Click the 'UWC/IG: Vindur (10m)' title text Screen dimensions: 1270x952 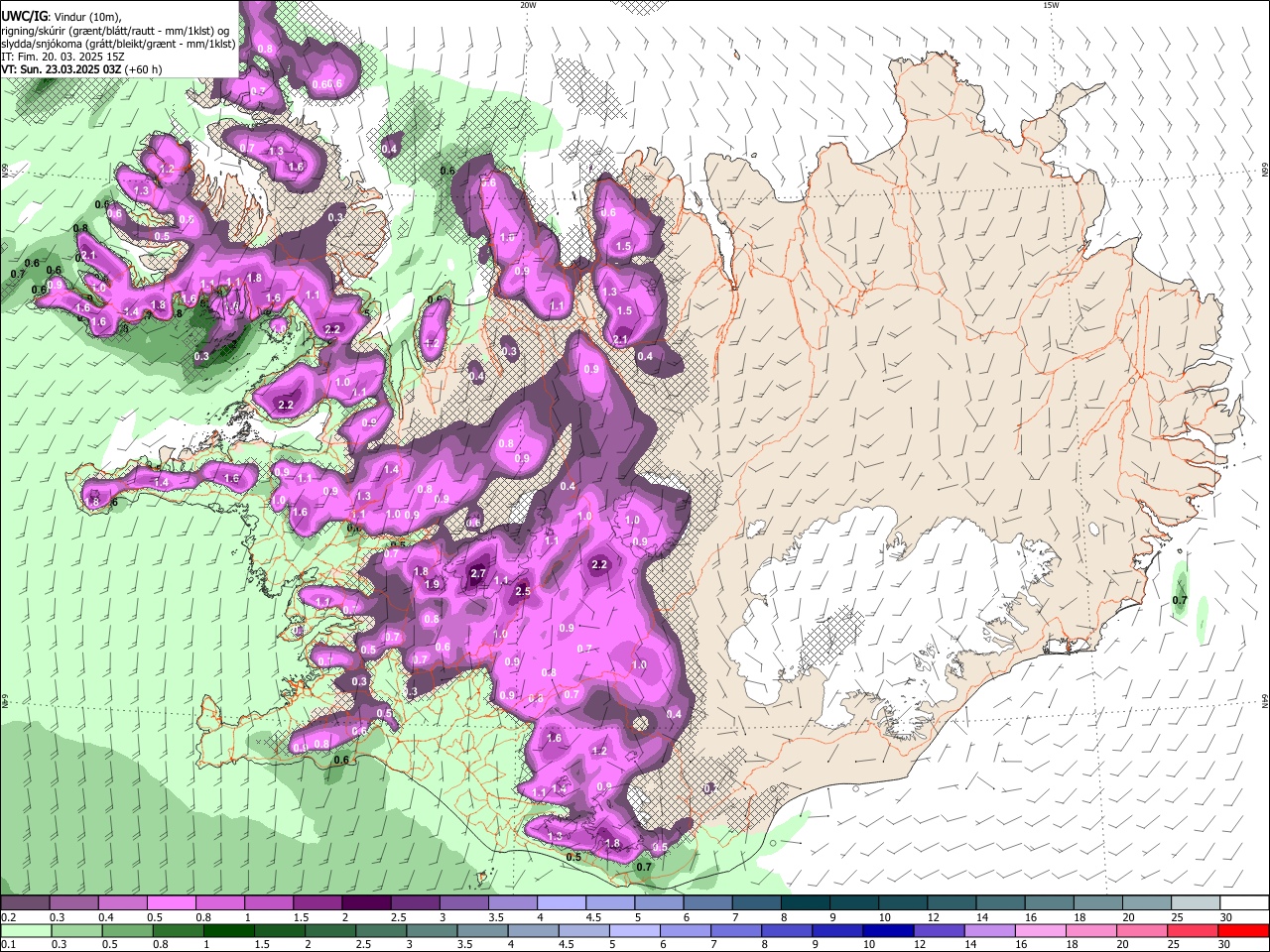point(61,17)
